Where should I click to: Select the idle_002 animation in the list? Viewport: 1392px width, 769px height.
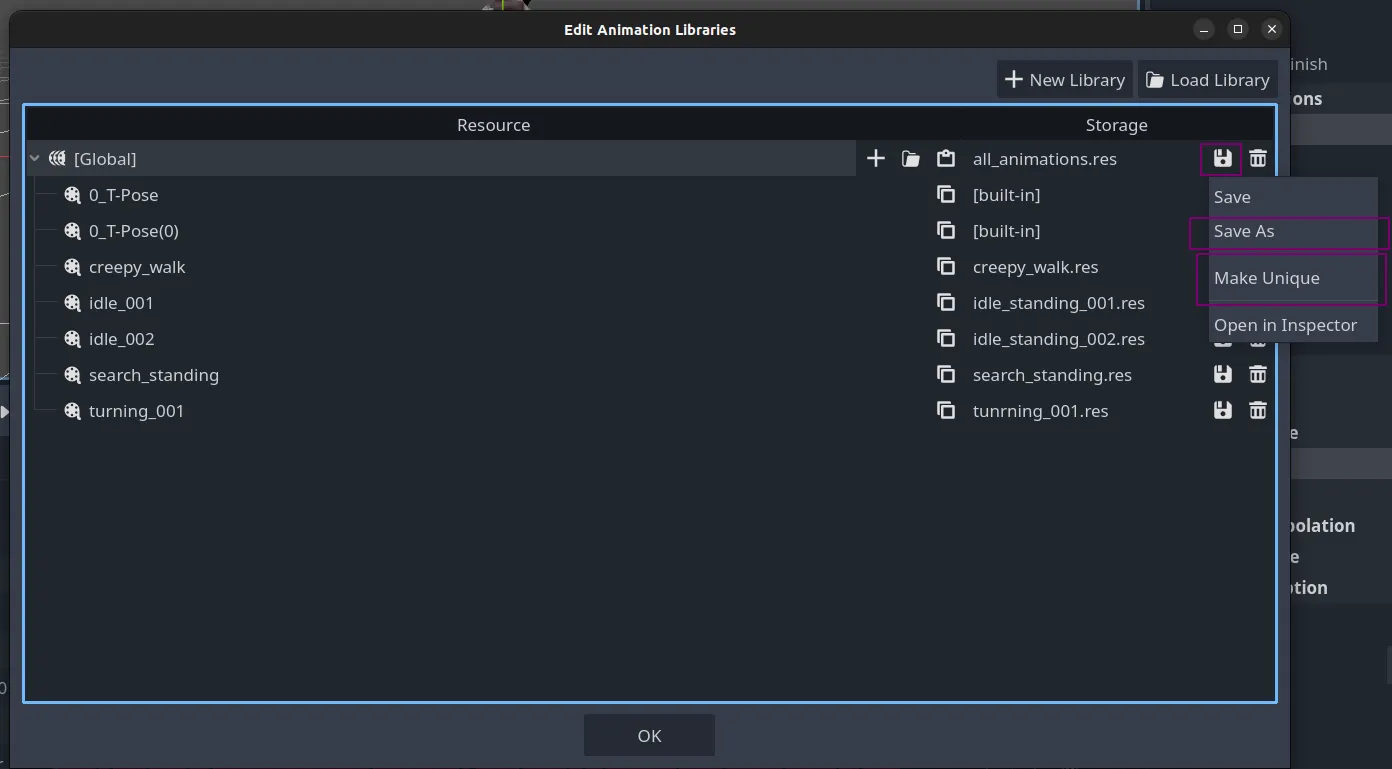[121, 339]
